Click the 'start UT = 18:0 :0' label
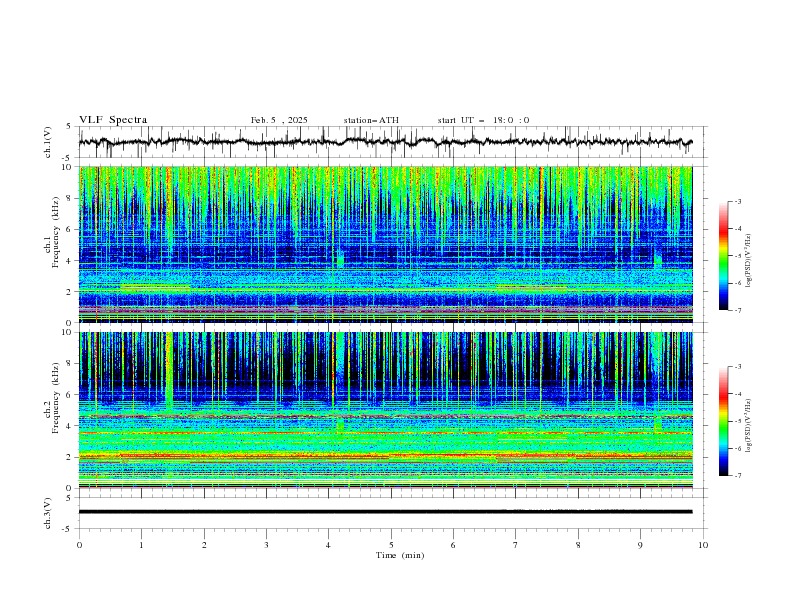Image resolution: width=792 pixels, height=612 pixels. tap(483, 120)
